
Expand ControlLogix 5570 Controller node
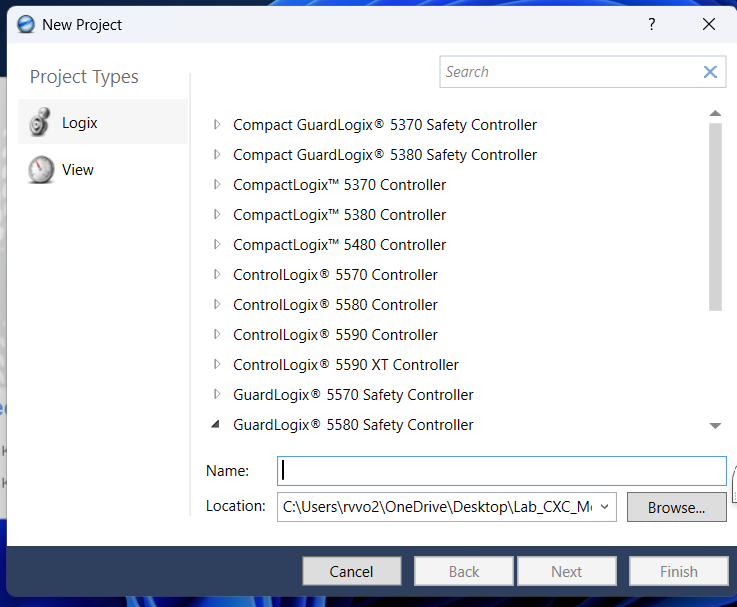tap(217, 275)
